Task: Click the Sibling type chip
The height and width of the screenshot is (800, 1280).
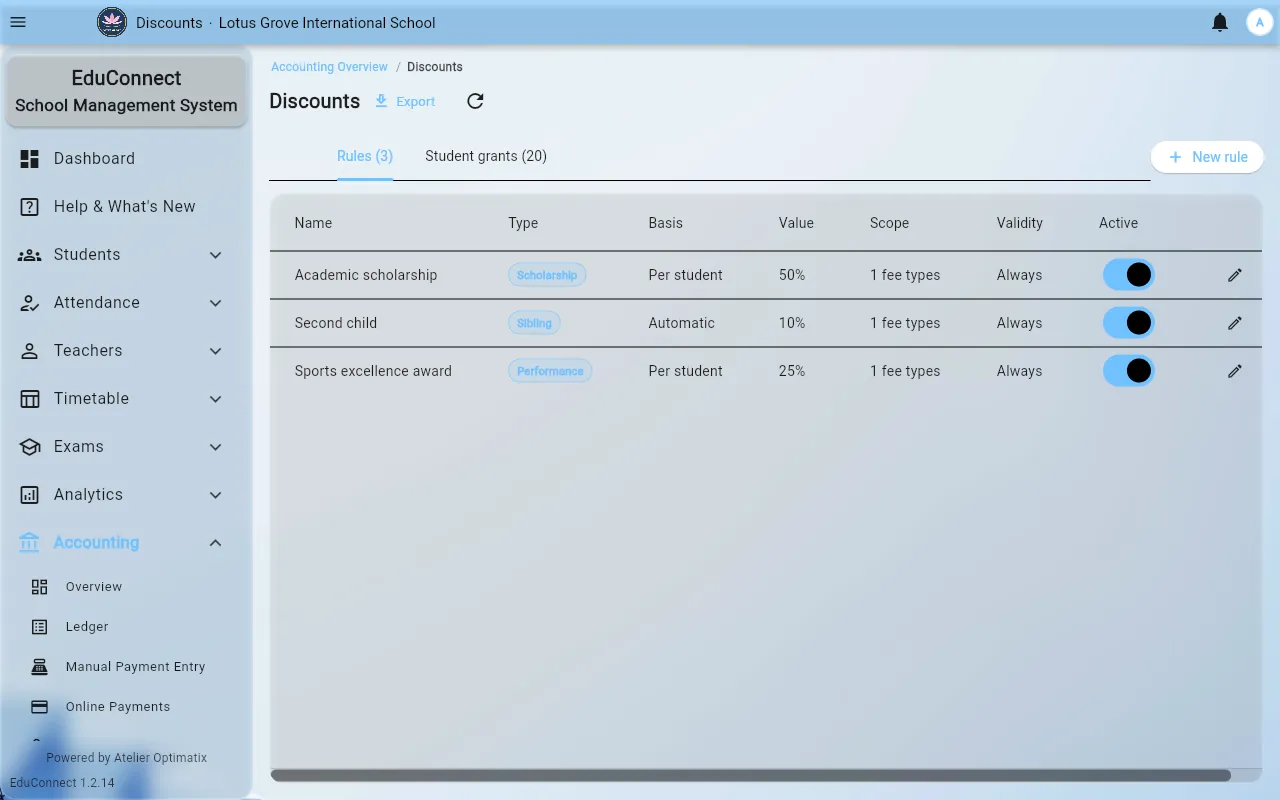Action: tap(534, 323)
